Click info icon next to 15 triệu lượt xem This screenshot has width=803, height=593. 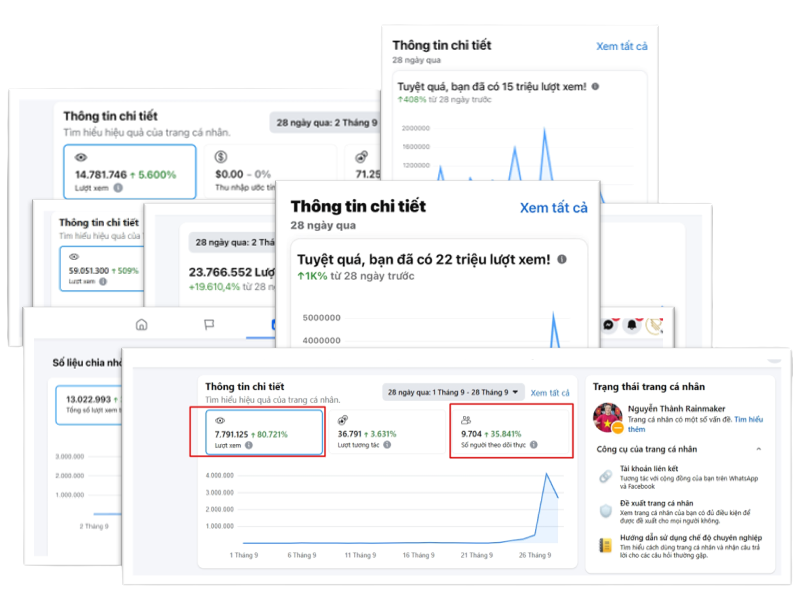tap(595, 87)
